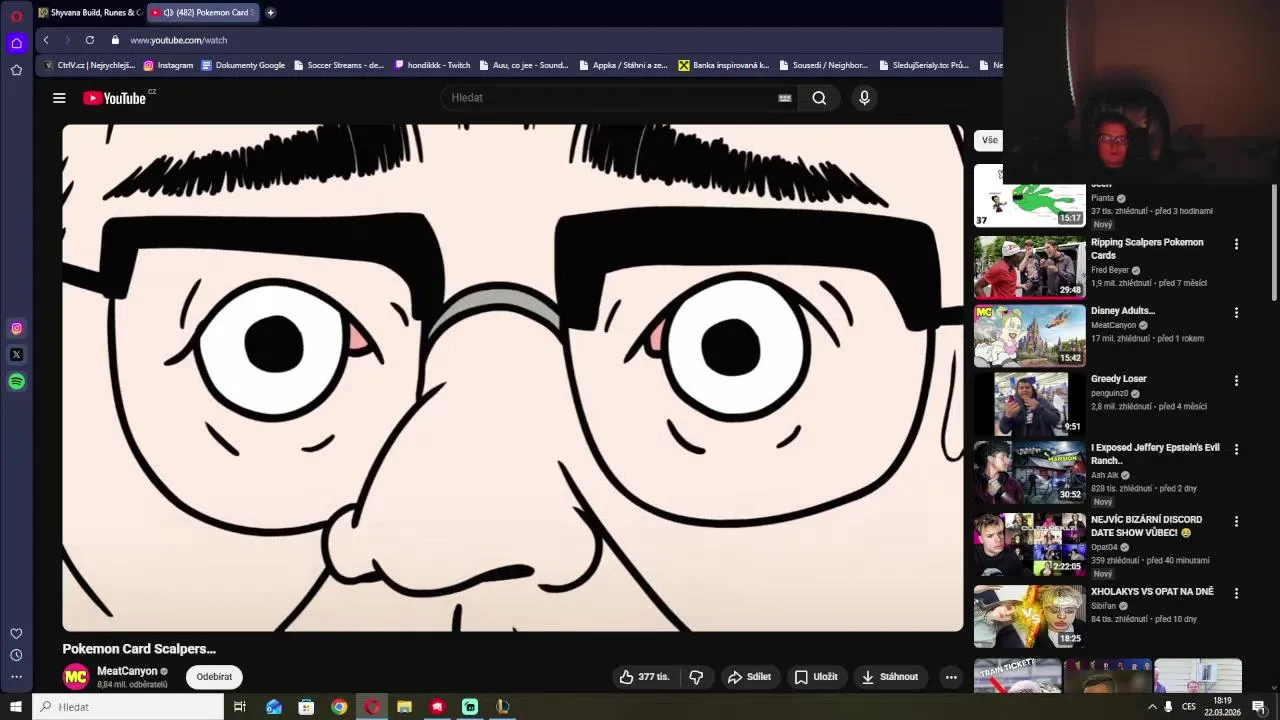Image resolution: width=1280 pixels, height=720 pixels.
Task: Open X (Twitter) in the Opera sidebar
Action: click(16, 354)
